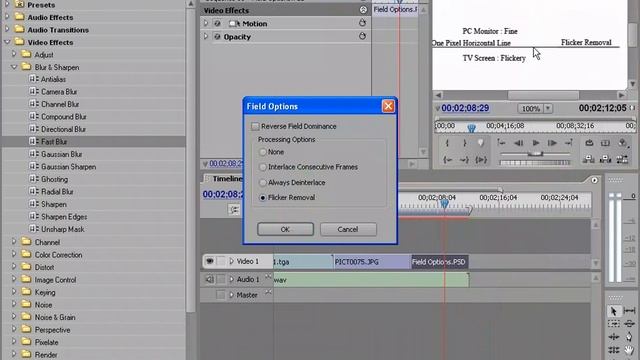
Task: Toggle the Opacity effect on/off
Action: 218,37
